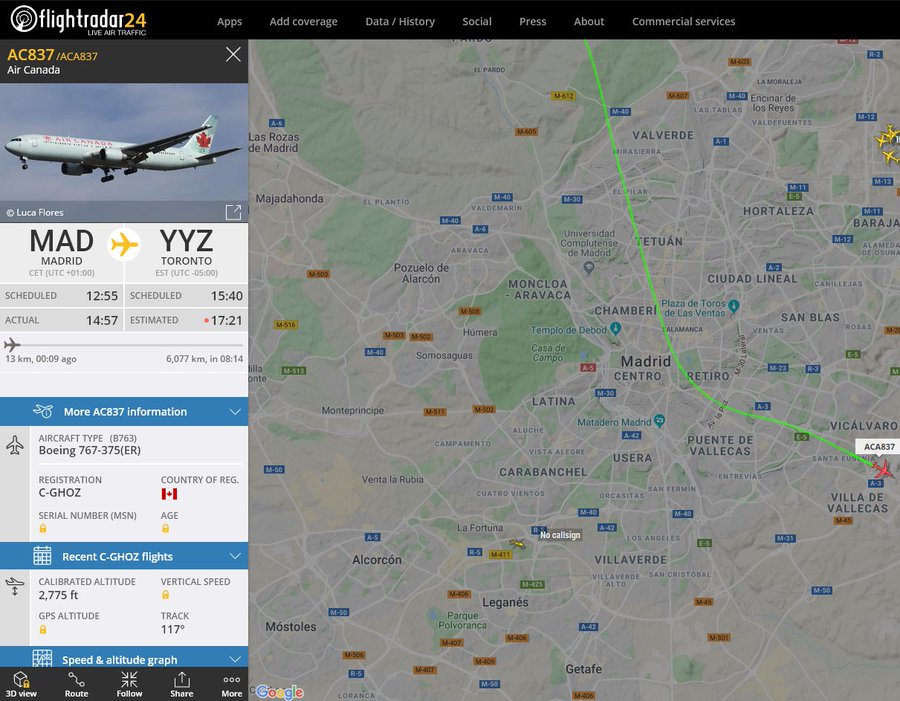Open locked Serial Number padlock icon
The width and height of the screenshot is (900, 701).
(42, 528)
